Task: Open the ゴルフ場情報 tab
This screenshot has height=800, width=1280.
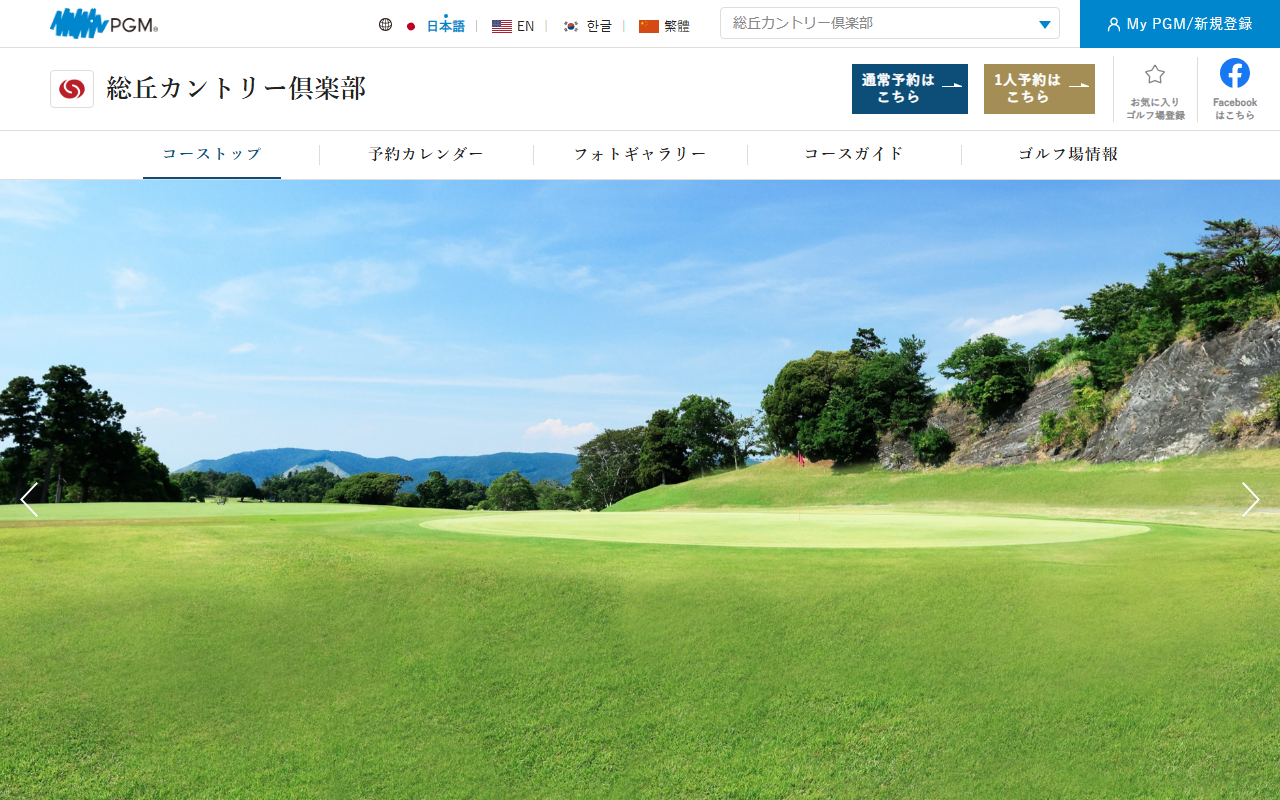Action: coord(1068,154)
